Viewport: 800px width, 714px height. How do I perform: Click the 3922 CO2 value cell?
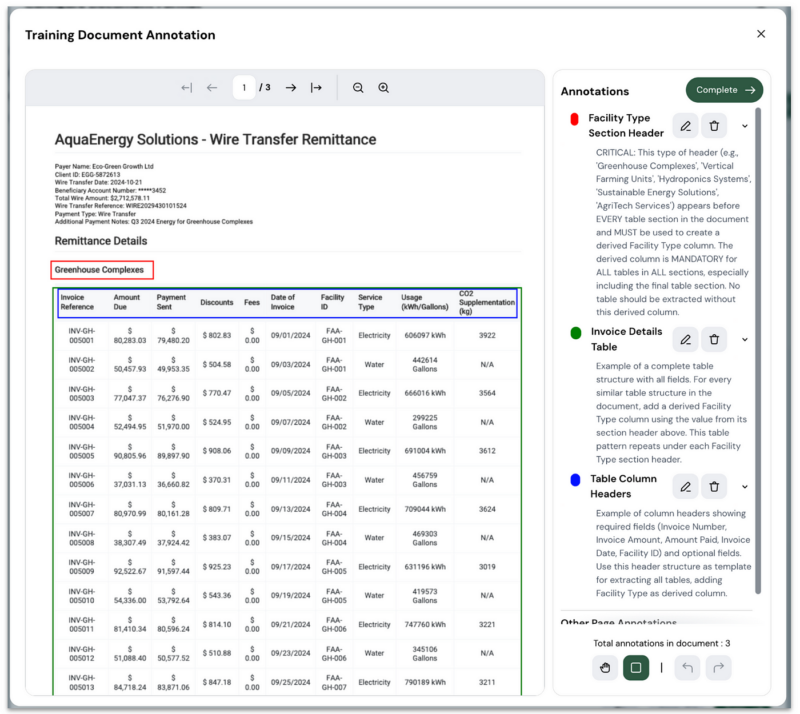tap(487, 335)
